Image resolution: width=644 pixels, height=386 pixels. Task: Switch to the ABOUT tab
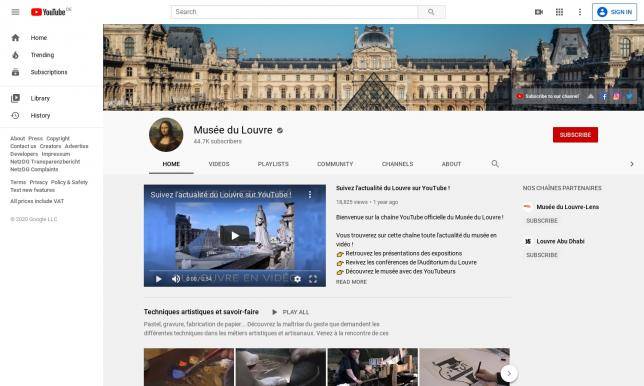tap(451, 164)
